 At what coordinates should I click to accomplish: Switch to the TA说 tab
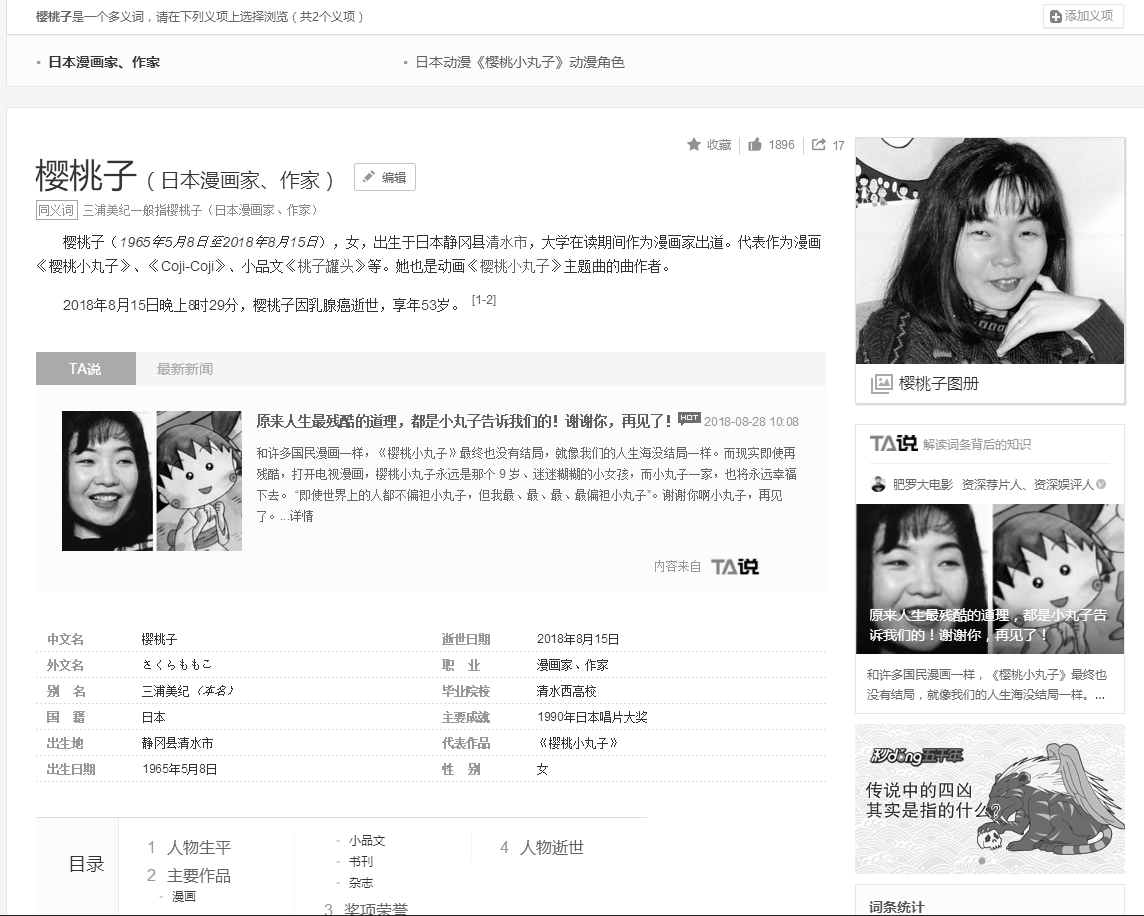[x=85, y=369]
